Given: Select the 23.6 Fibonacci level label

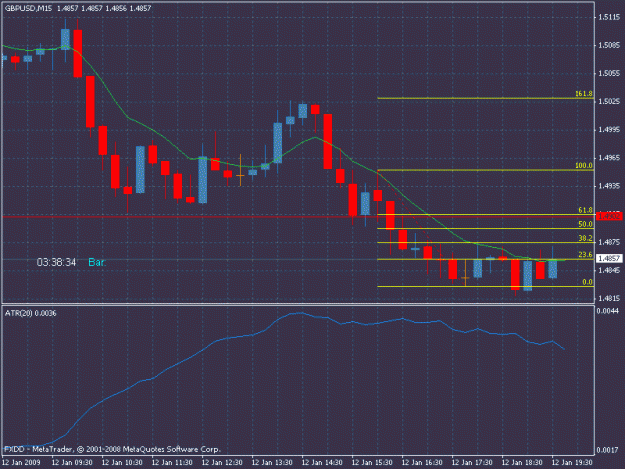Looking at the screenshot, I should pos(585,255).
